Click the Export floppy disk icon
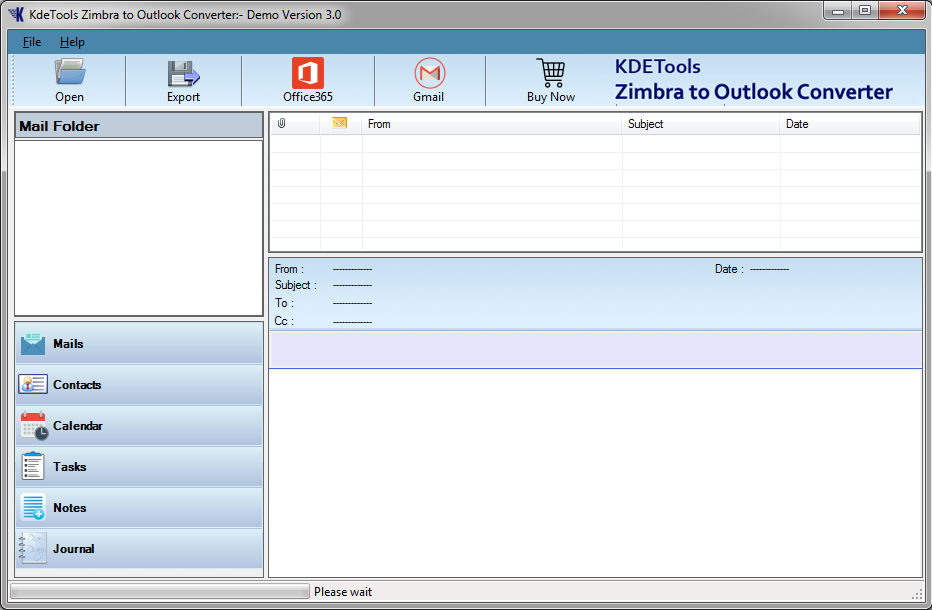Image resolution: width=932 pixels, height=610 pixels. 183,73
